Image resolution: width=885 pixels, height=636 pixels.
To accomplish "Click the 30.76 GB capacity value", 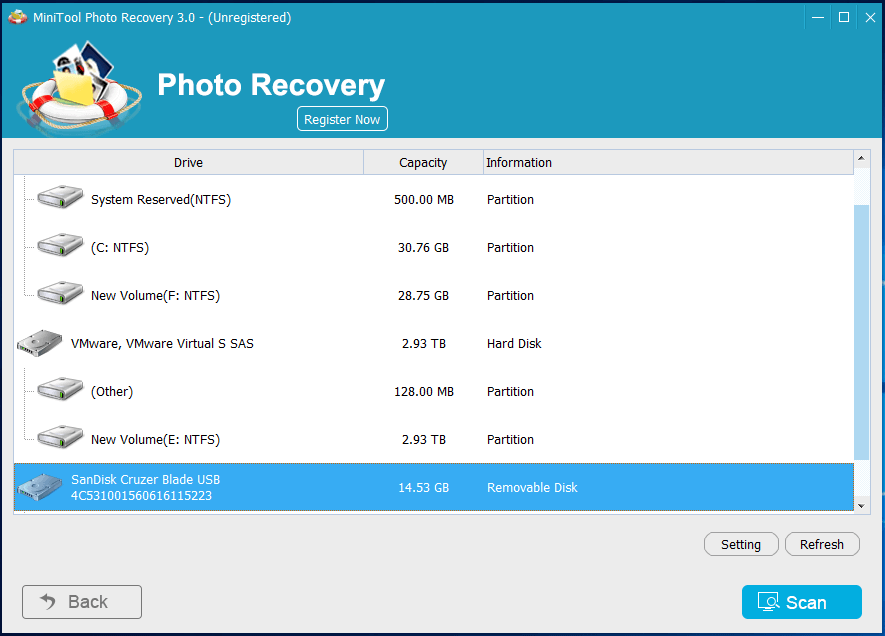I will point(423,248).
